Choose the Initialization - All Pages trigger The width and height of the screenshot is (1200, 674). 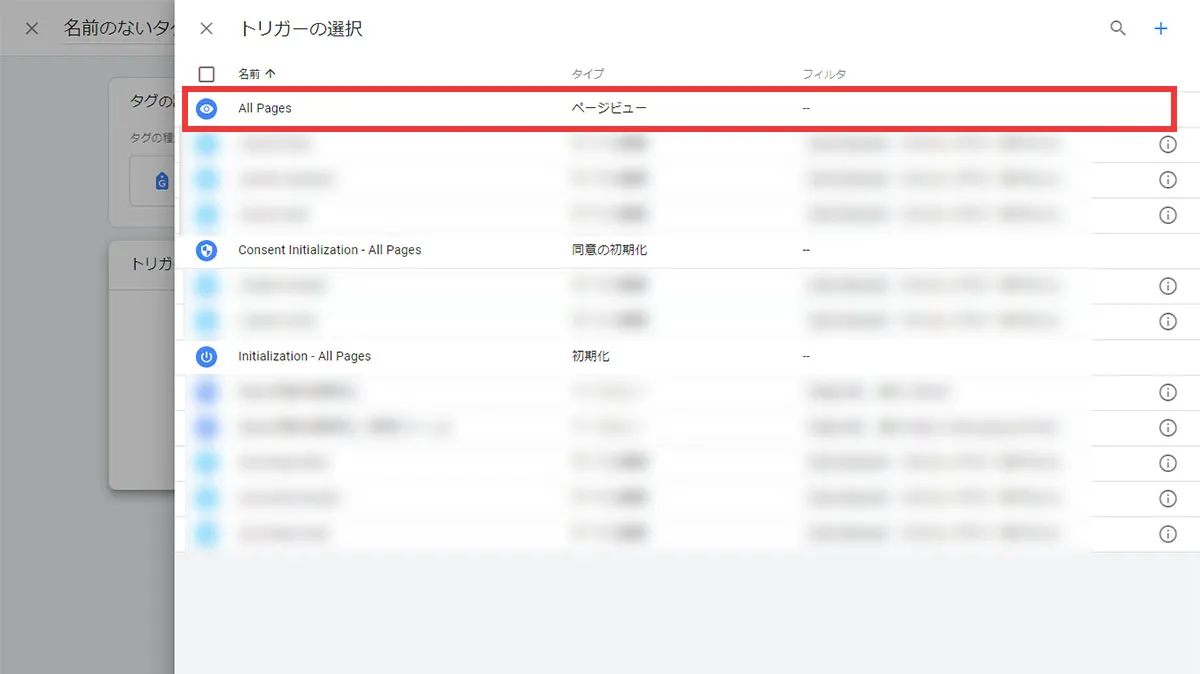click(304, 357)
